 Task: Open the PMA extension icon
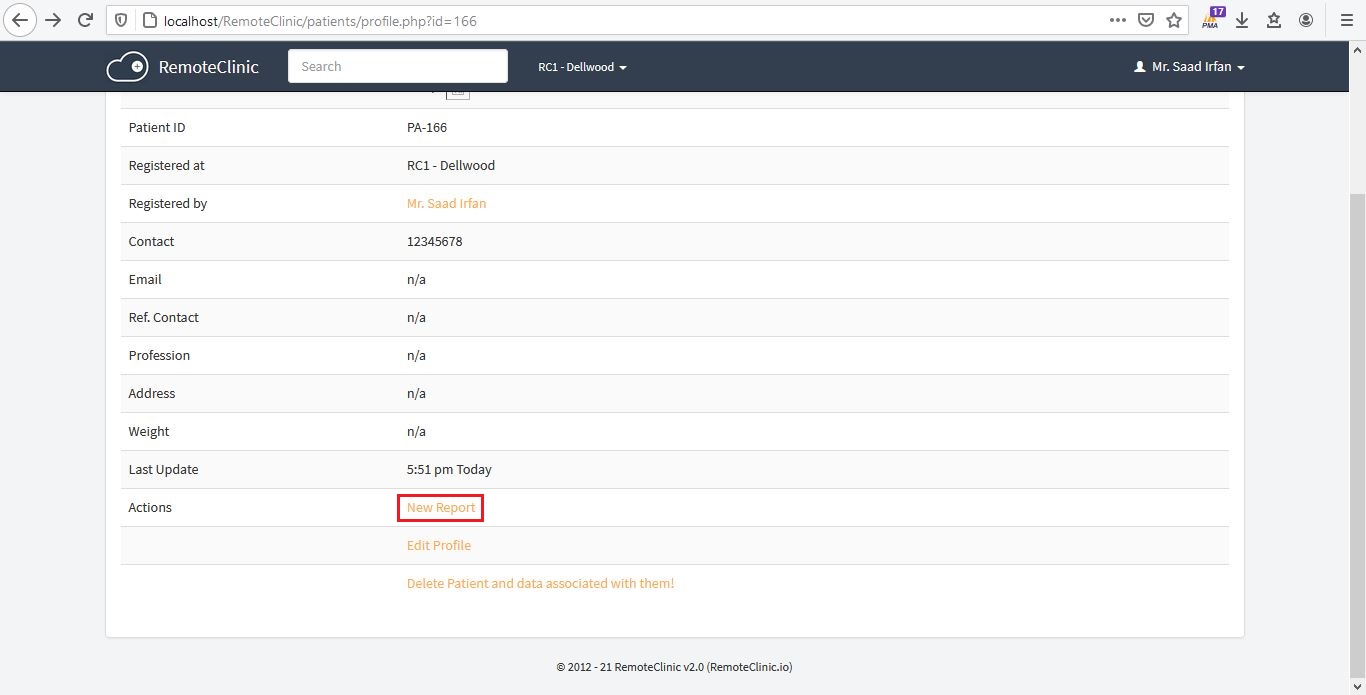1213,19
